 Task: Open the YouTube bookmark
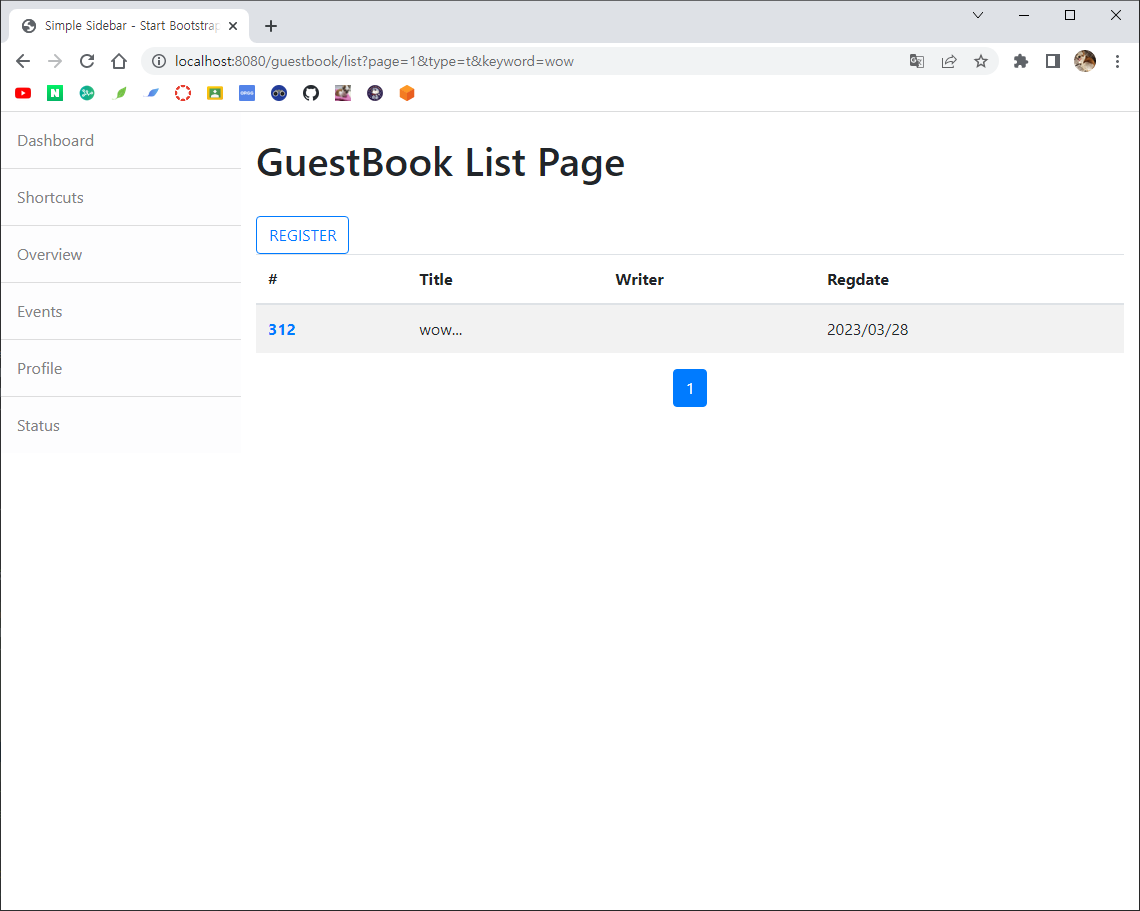23,93
